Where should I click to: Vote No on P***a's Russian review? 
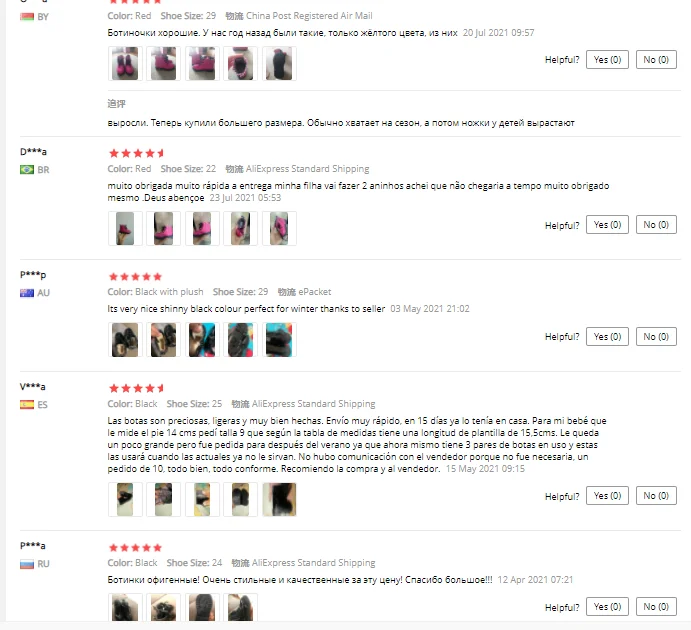point(656,607)
